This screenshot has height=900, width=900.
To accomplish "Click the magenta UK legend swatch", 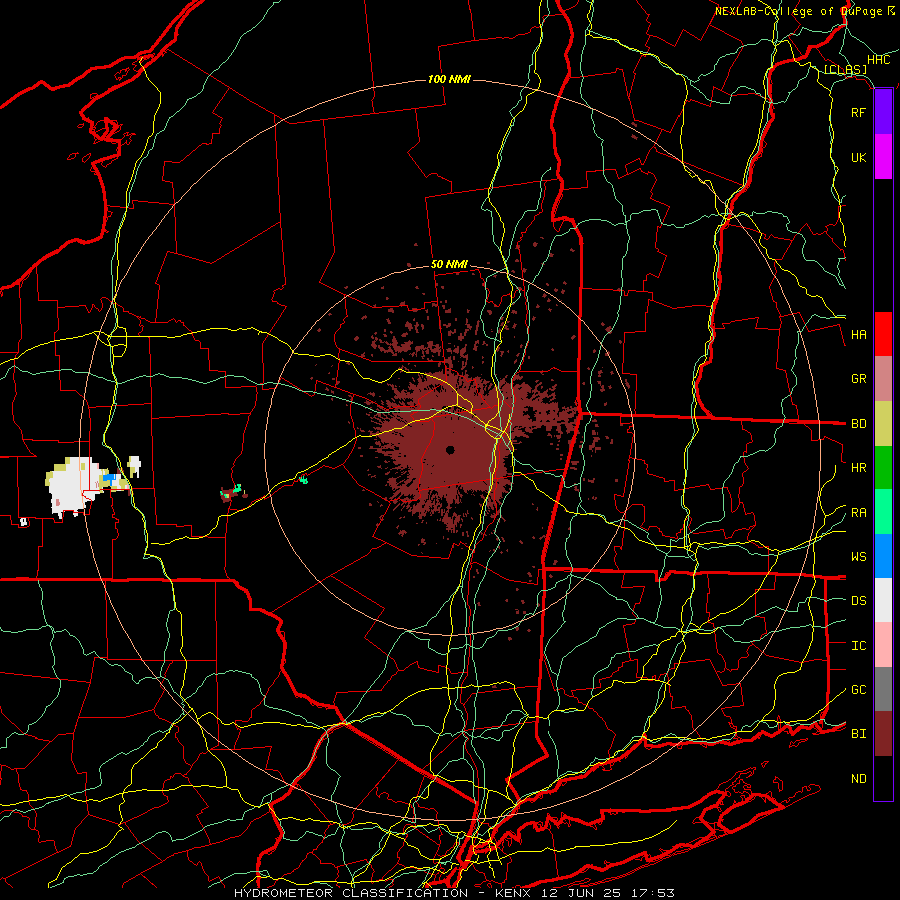I will (883, 157).
